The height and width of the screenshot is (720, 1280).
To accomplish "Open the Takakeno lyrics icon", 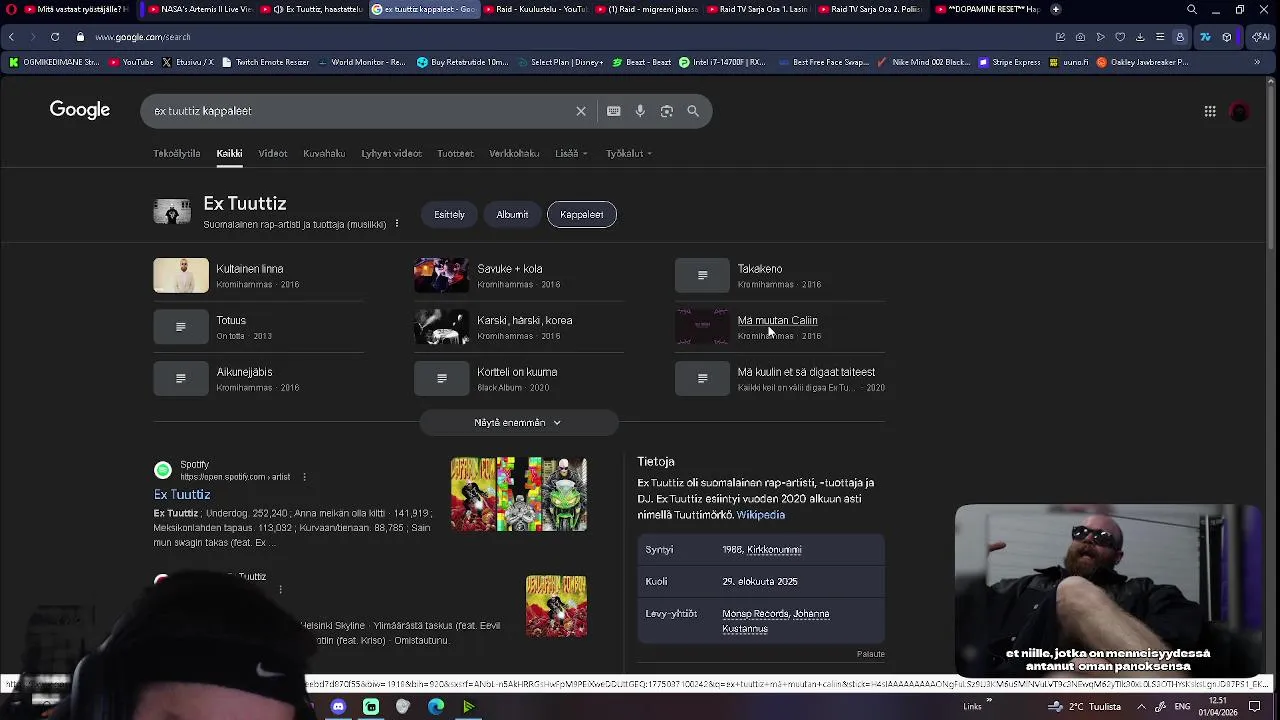I will pos(702,275).
